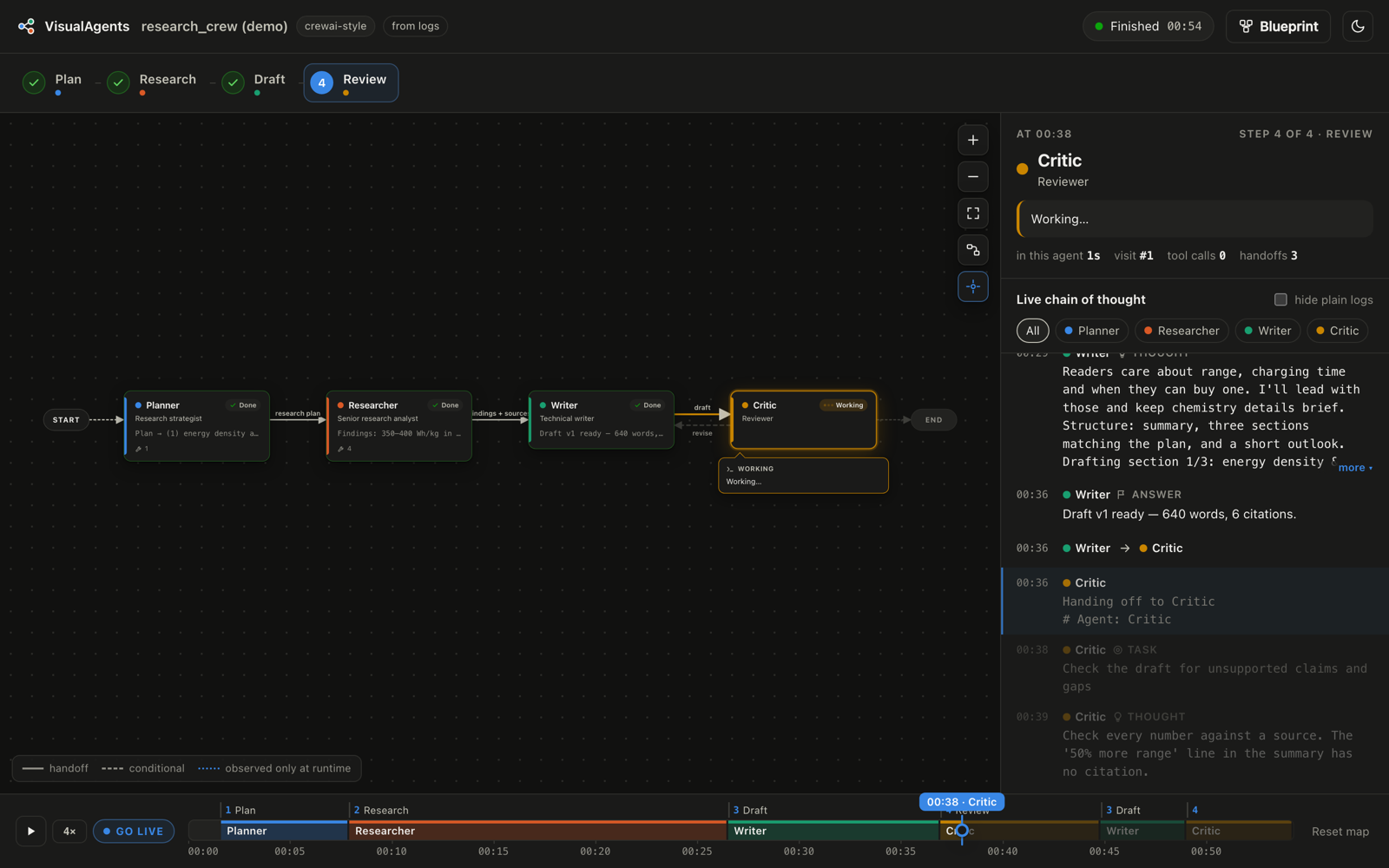Expand the Writer thought with more
The width and height of the screenshot is (1389, 868).
point(1354,468)
